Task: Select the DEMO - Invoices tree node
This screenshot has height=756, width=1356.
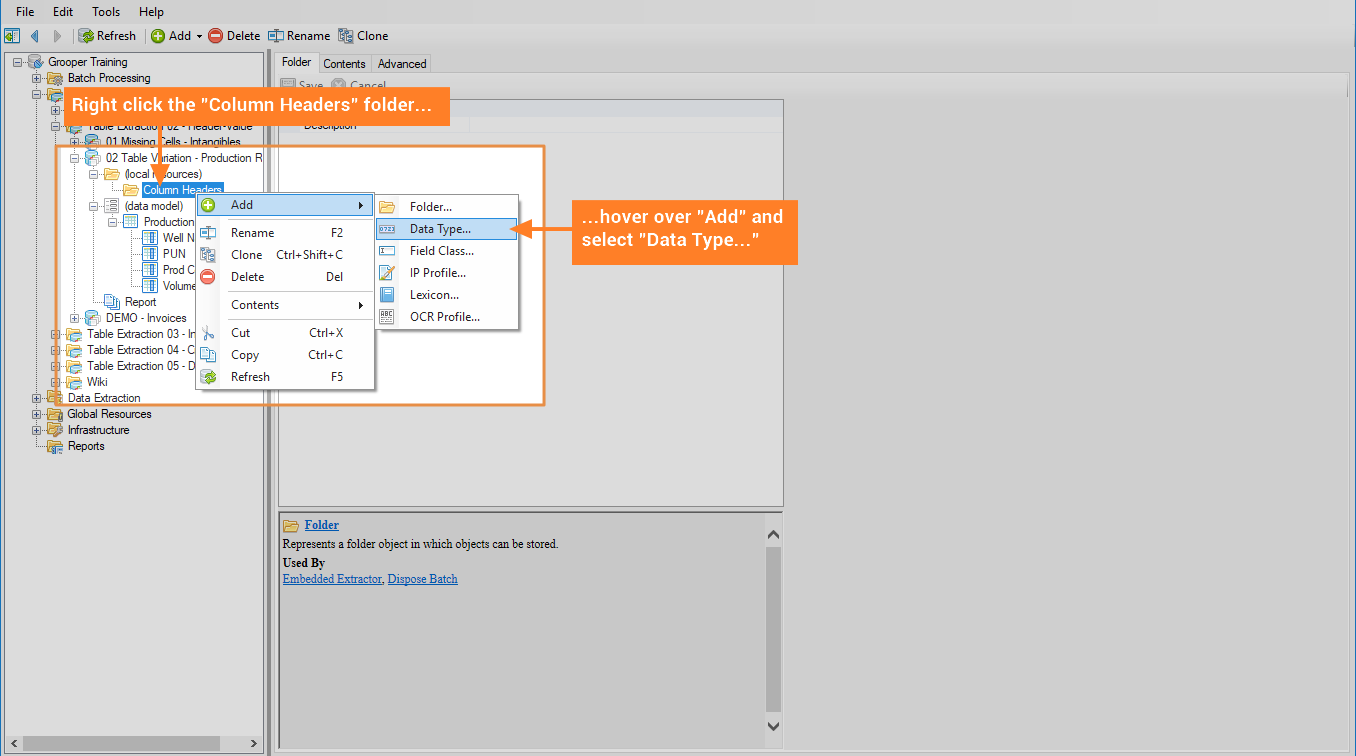Action: [146, 318]
